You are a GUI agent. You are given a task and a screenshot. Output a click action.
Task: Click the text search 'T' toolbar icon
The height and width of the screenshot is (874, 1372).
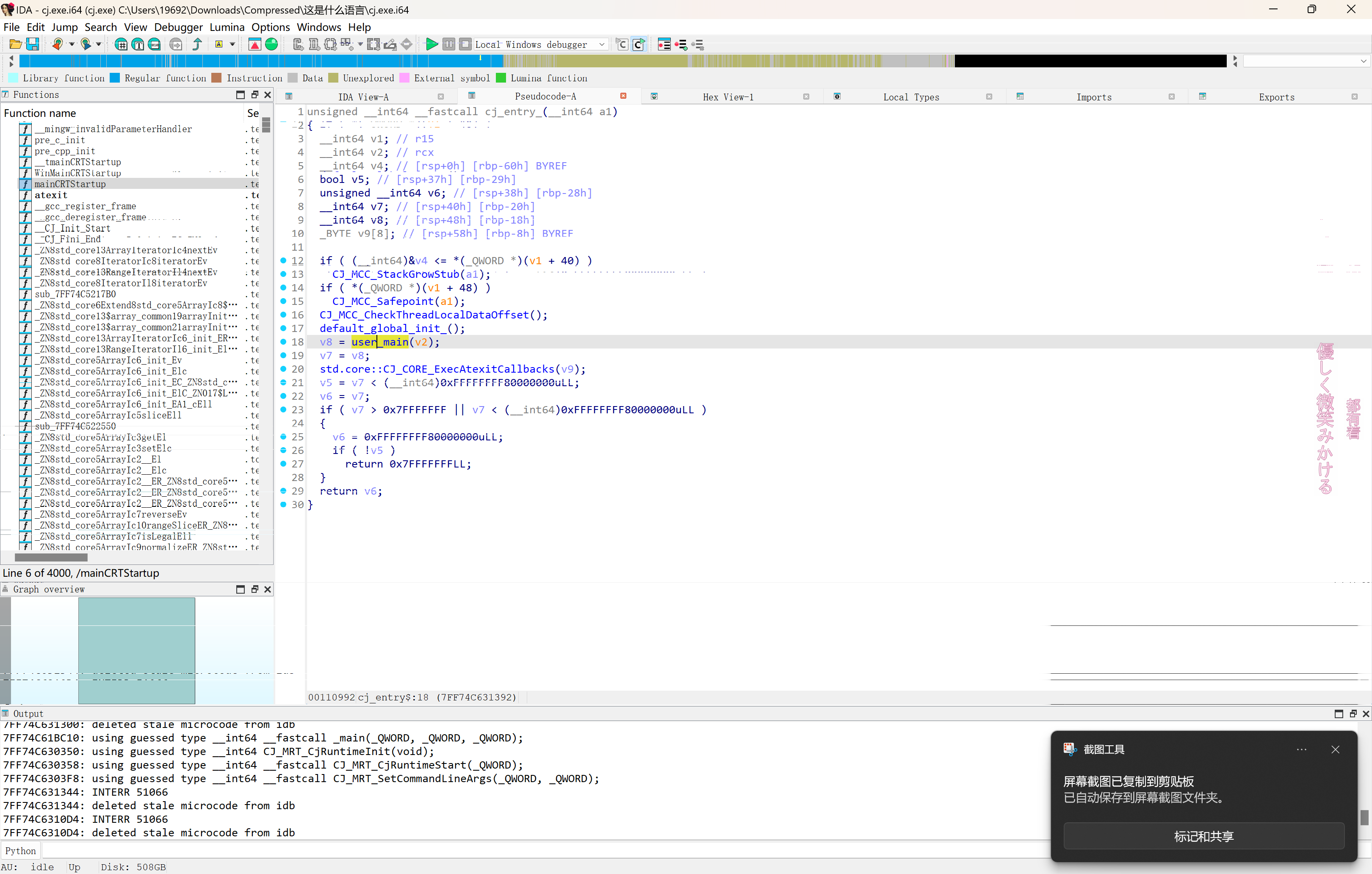click(138, 44)
